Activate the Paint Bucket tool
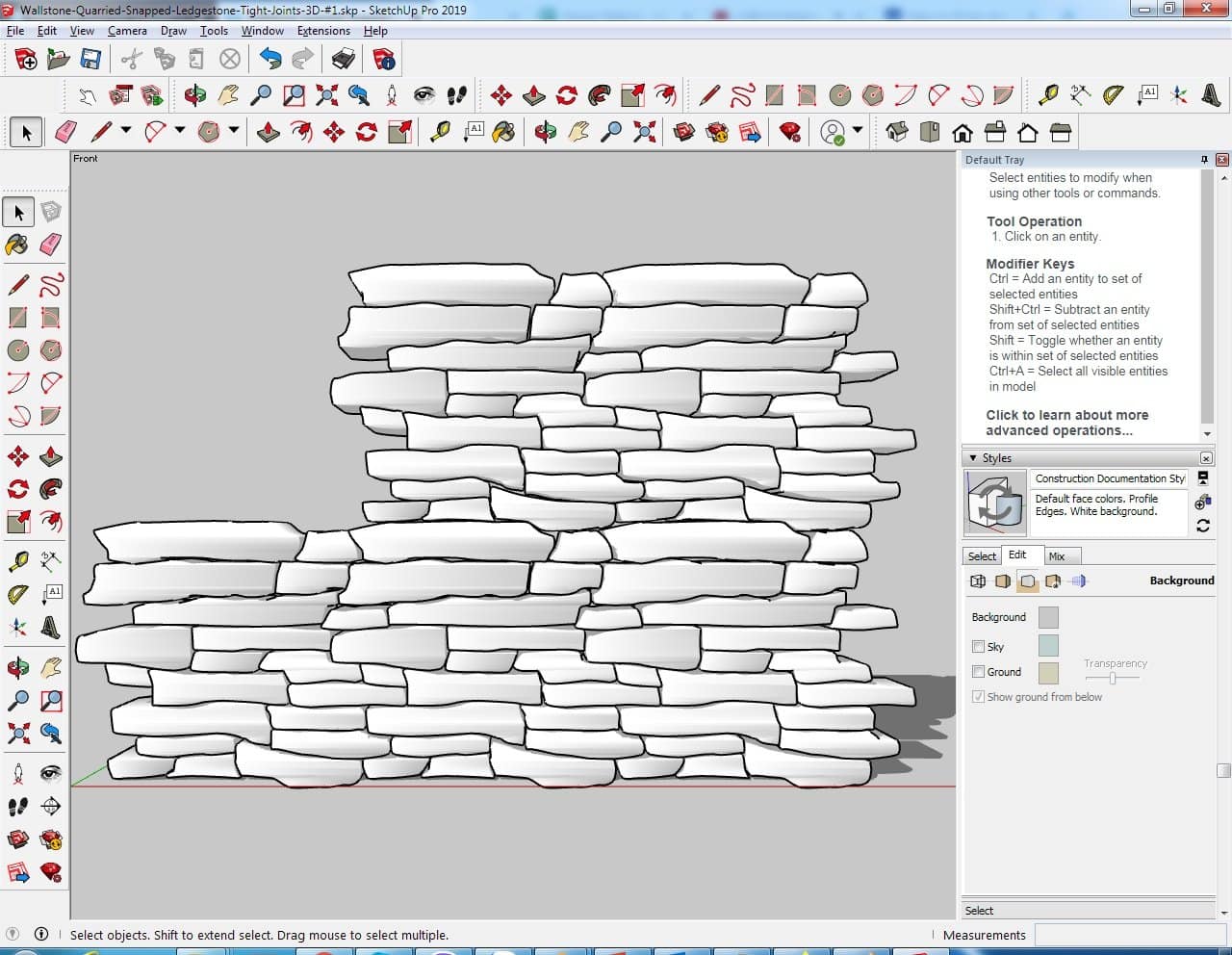Image resolution: width=1232 pixels, height=955 pixels. [17, 245]
